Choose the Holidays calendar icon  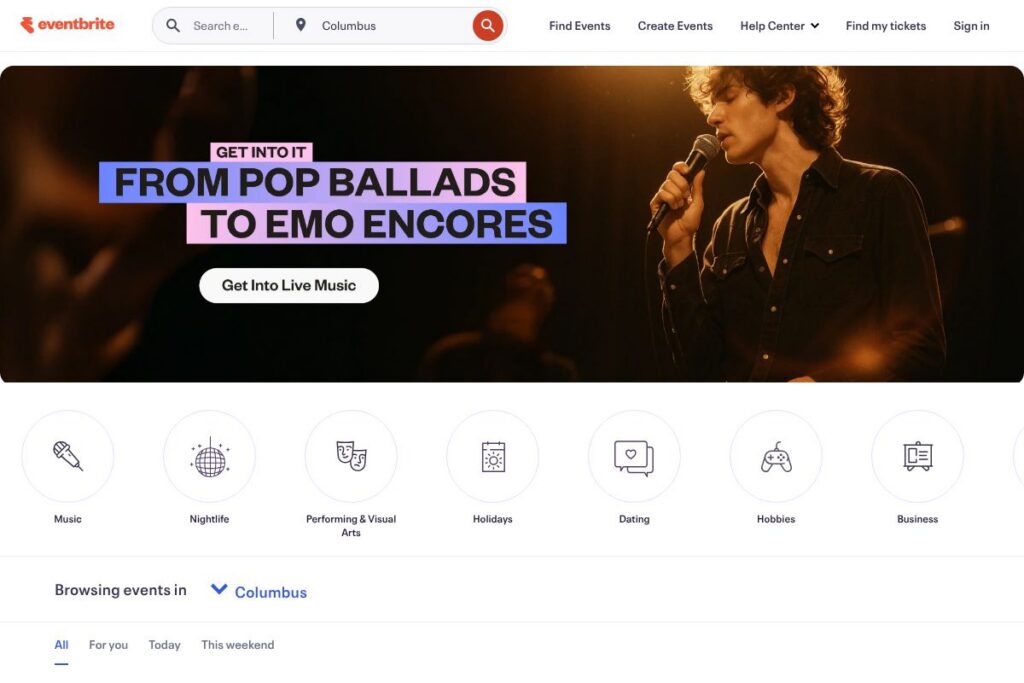(492, 456)
